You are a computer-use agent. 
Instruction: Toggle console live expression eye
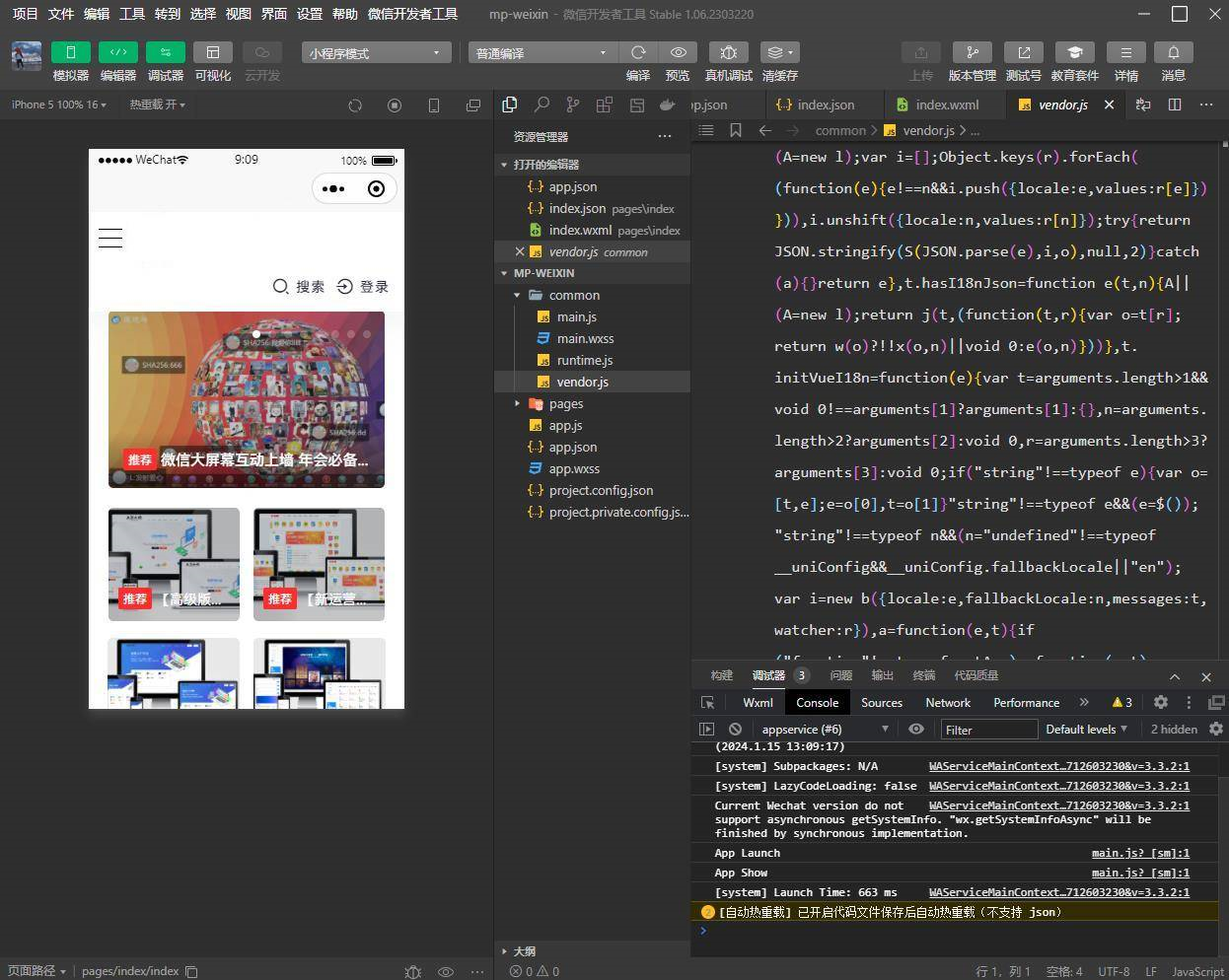click(916, 729)
